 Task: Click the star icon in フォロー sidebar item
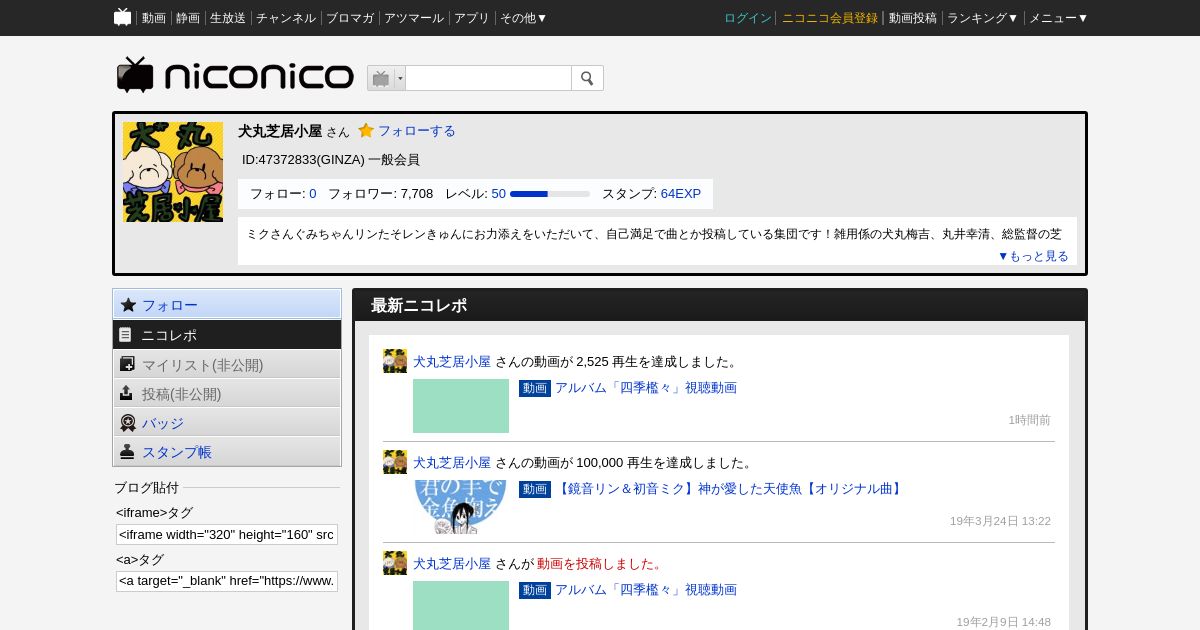click(x=128, y=305)
